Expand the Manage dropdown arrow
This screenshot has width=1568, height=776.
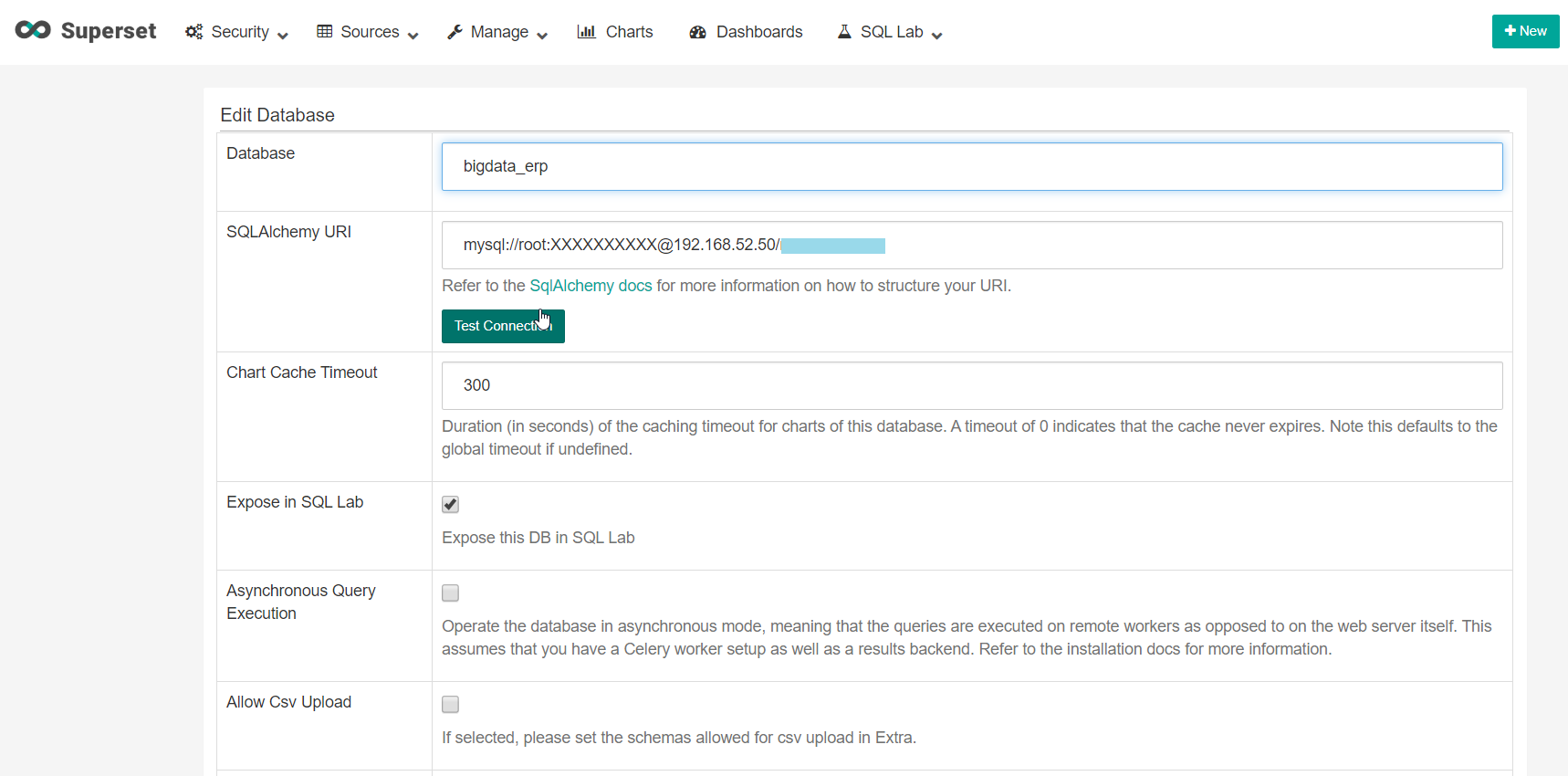click(x=542, y=36)
